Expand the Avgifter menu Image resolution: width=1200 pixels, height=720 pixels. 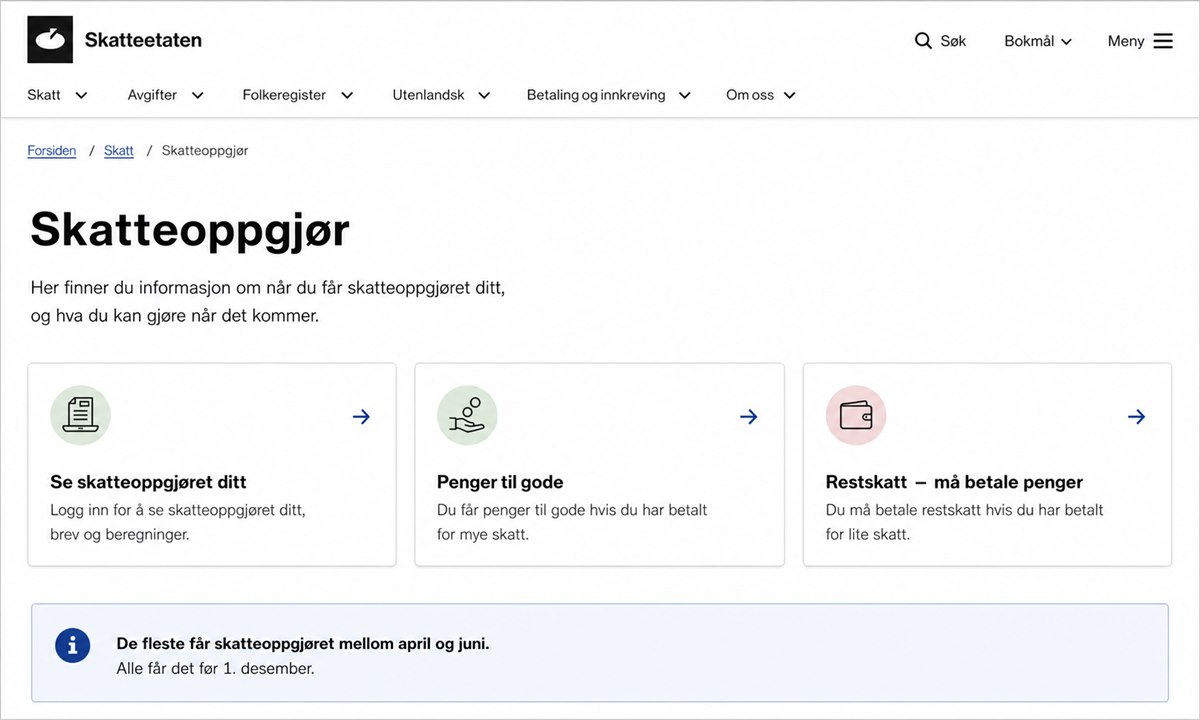point(166,95)
